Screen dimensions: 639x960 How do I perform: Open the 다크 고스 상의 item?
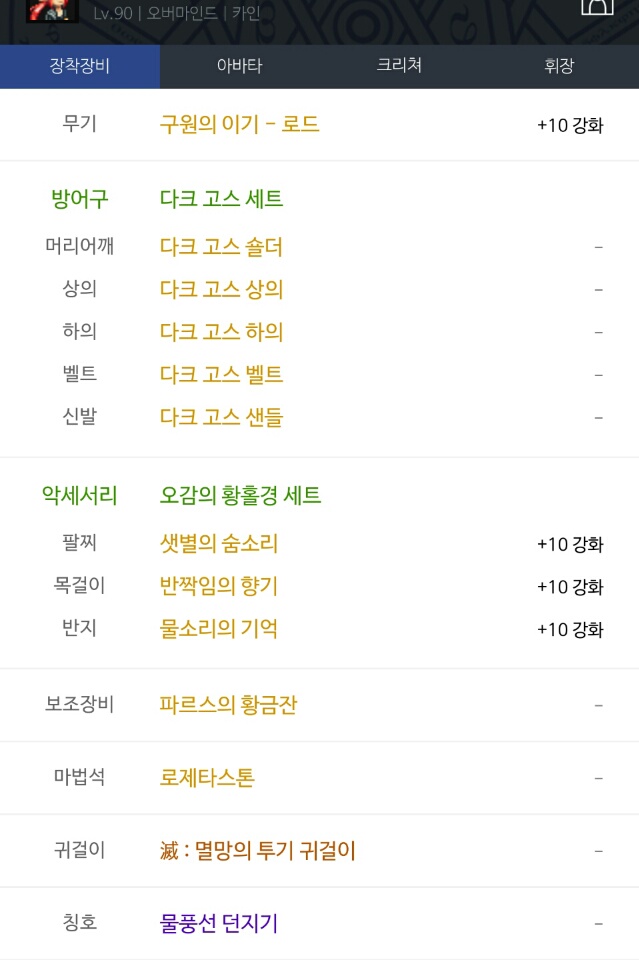pos(222,289)
